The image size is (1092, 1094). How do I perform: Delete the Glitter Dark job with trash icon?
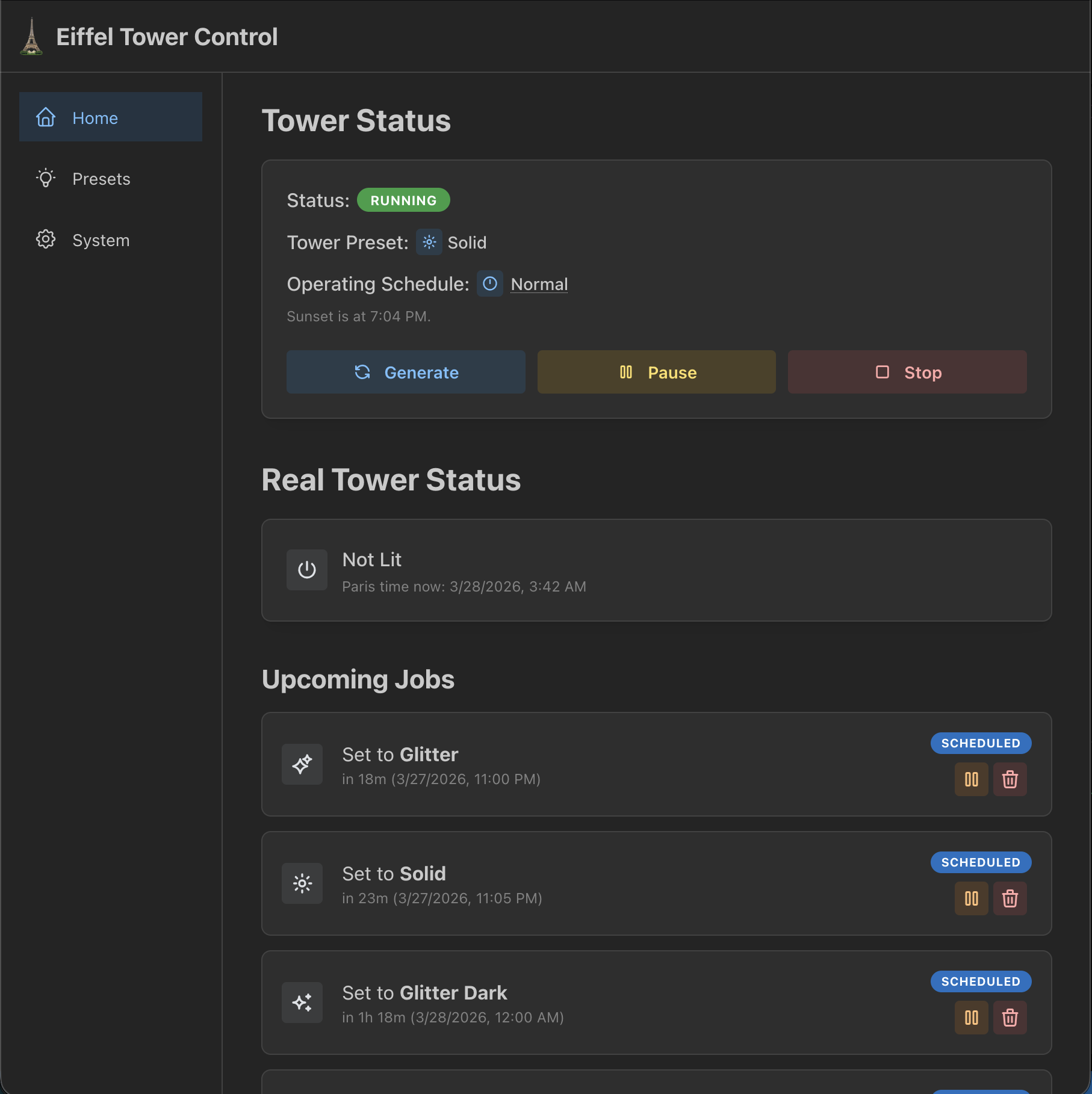(x=1010, y=1018)
